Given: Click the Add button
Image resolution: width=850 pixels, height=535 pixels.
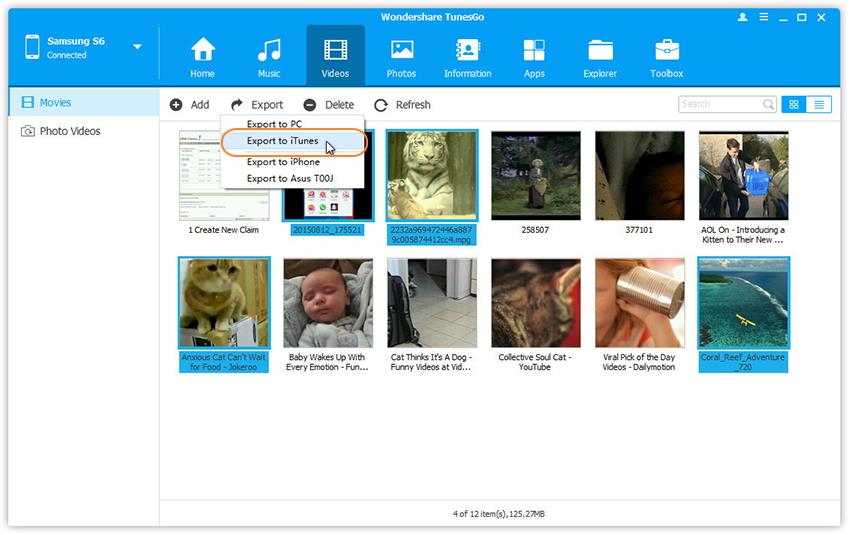Looking at the screenshot, I should [190, 105].
